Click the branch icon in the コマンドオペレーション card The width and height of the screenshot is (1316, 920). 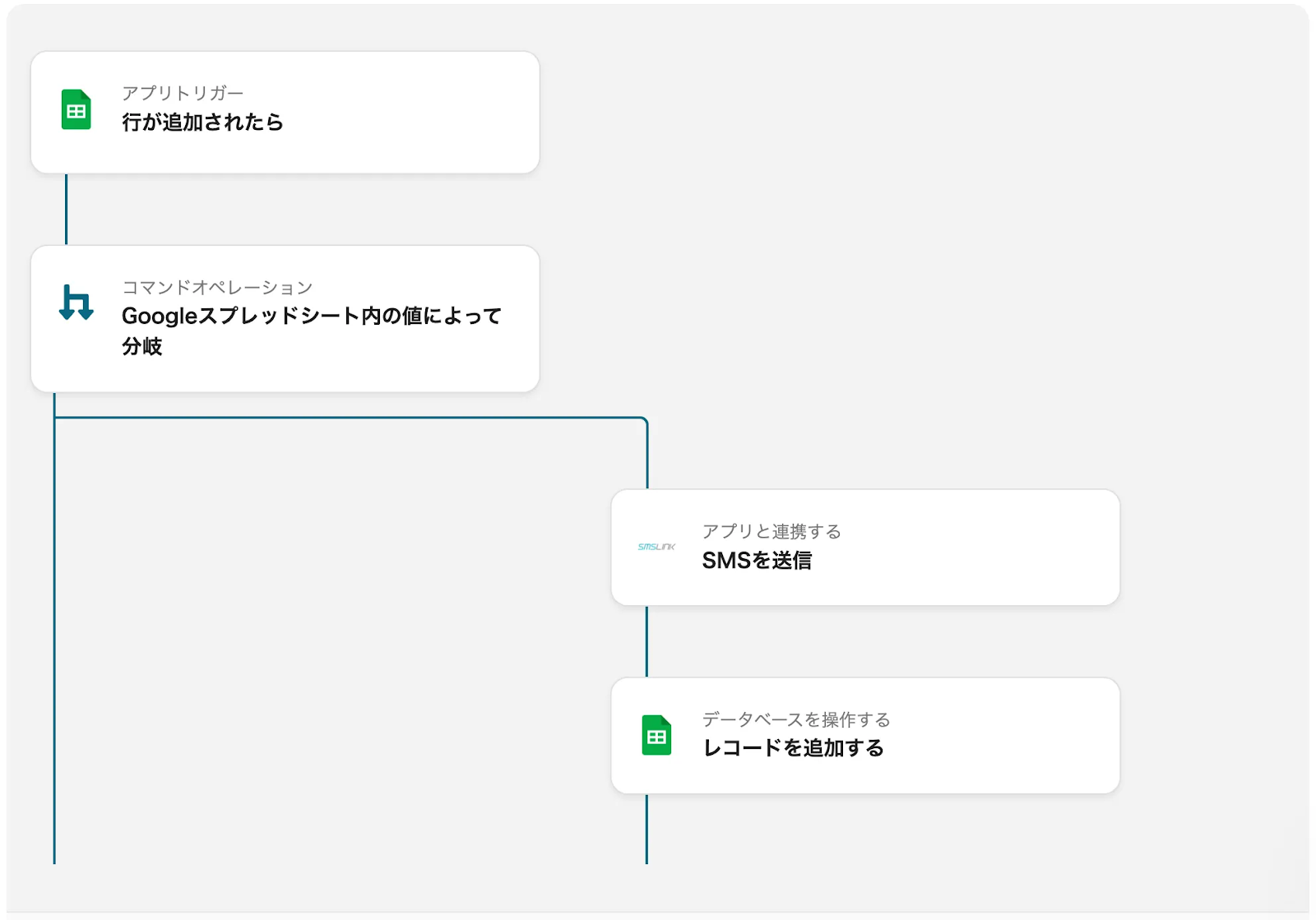coord(76,303)
